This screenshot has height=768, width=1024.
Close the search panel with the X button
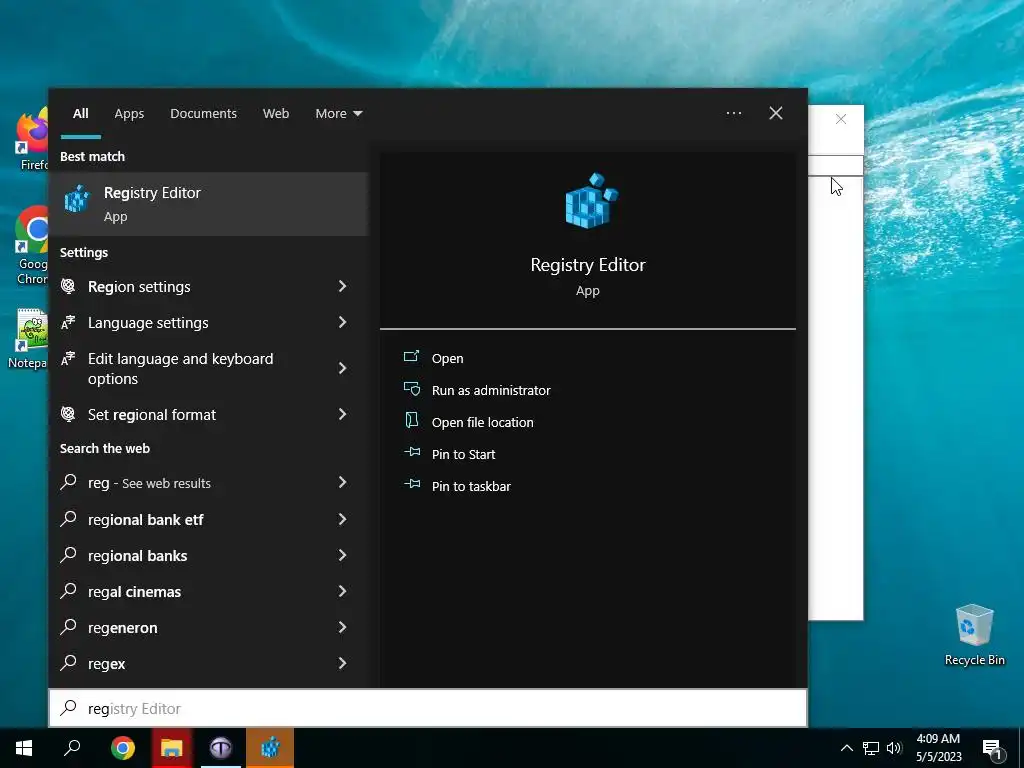click(776, 113)
